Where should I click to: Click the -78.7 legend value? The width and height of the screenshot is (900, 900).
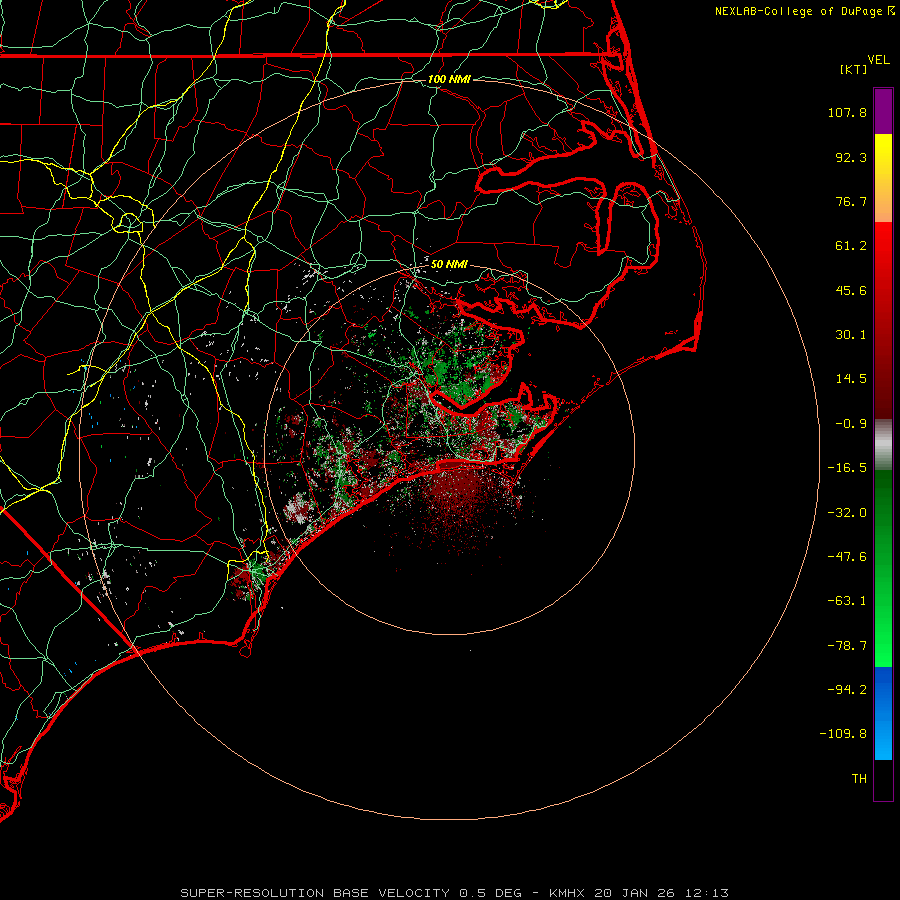(x=847, y=646)
